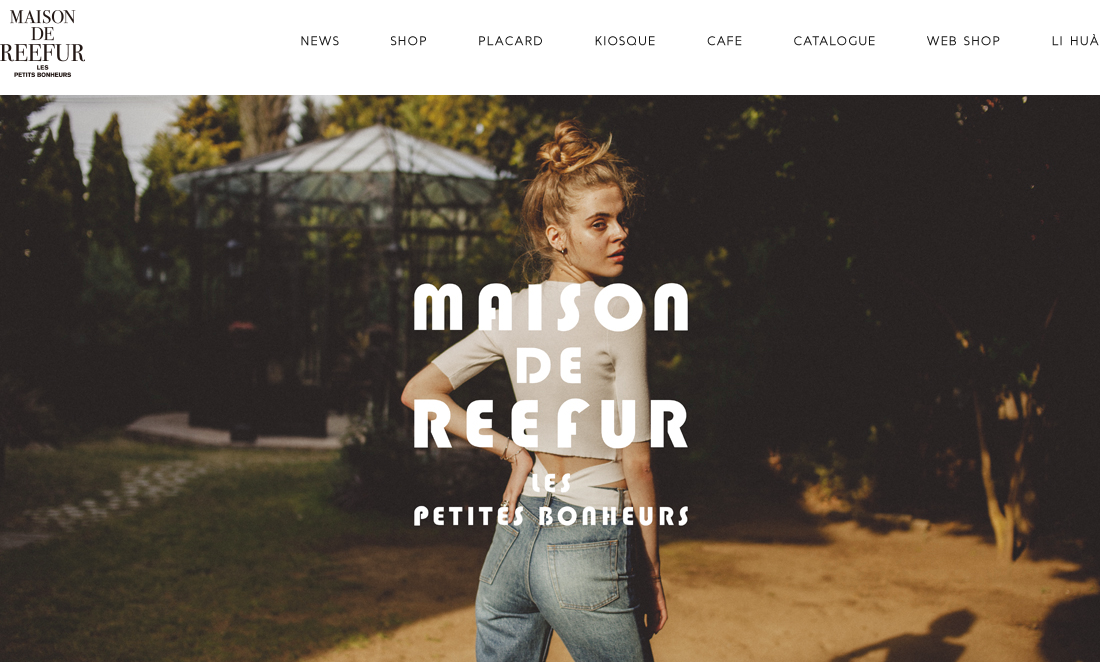Open the NEWS menu item

click(x=320, y=41)
